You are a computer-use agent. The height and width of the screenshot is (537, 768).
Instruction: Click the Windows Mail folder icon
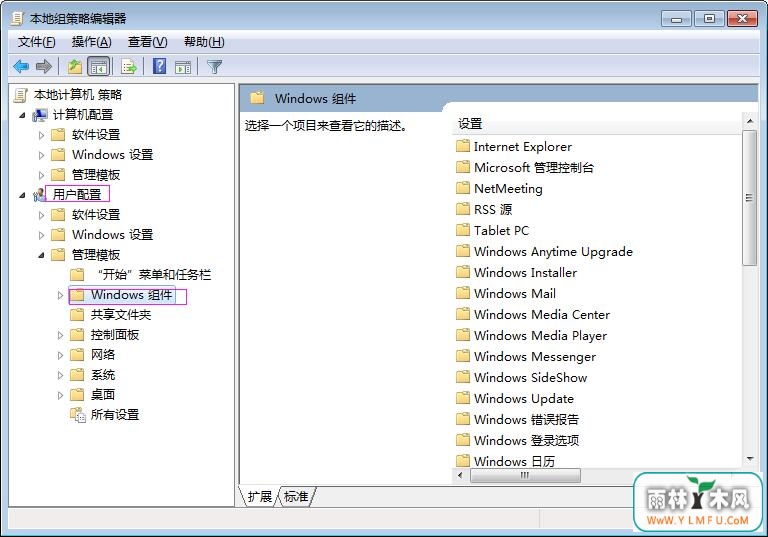pyautogui.click(x=463, y=293)
